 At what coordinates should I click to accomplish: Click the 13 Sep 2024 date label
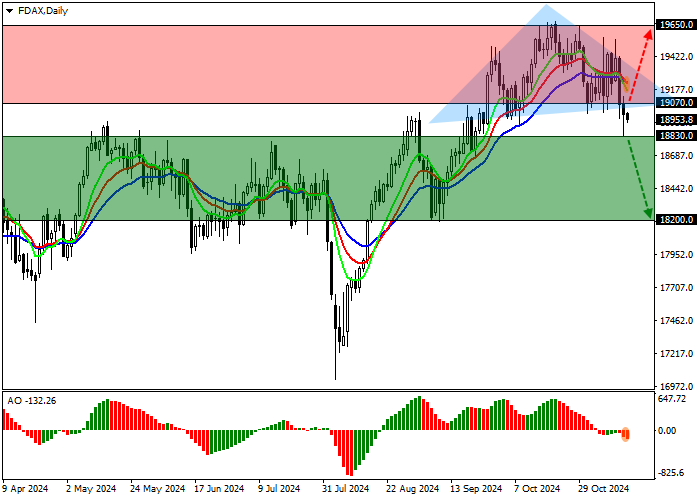[x=476, y=489]
